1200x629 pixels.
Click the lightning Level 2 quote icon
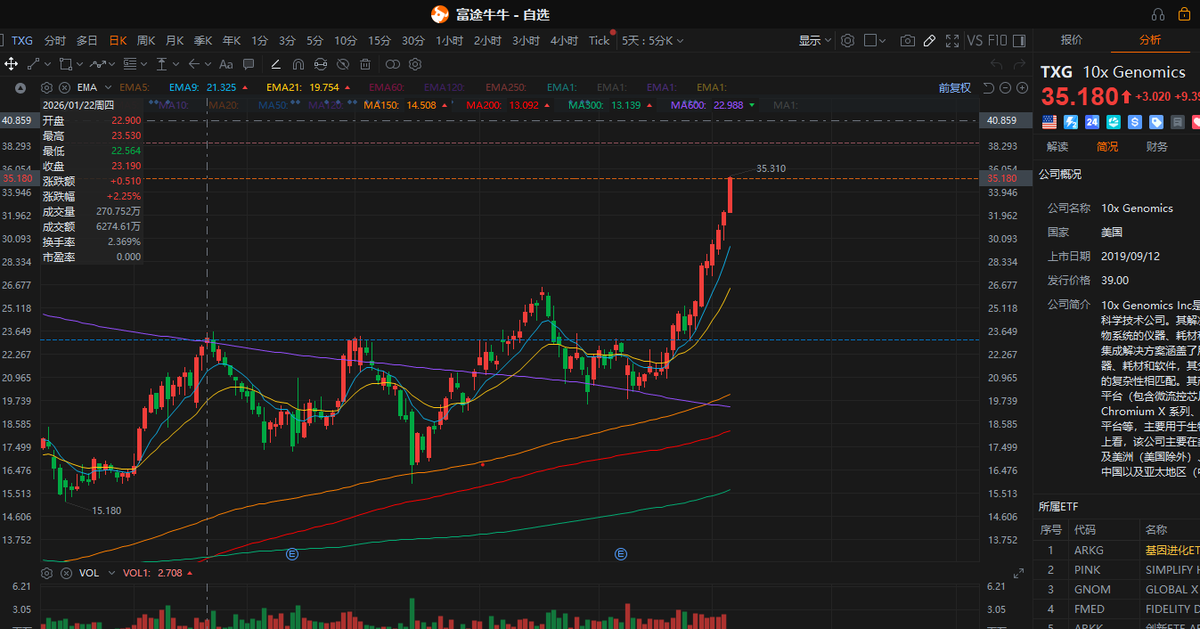(1069, 122)
